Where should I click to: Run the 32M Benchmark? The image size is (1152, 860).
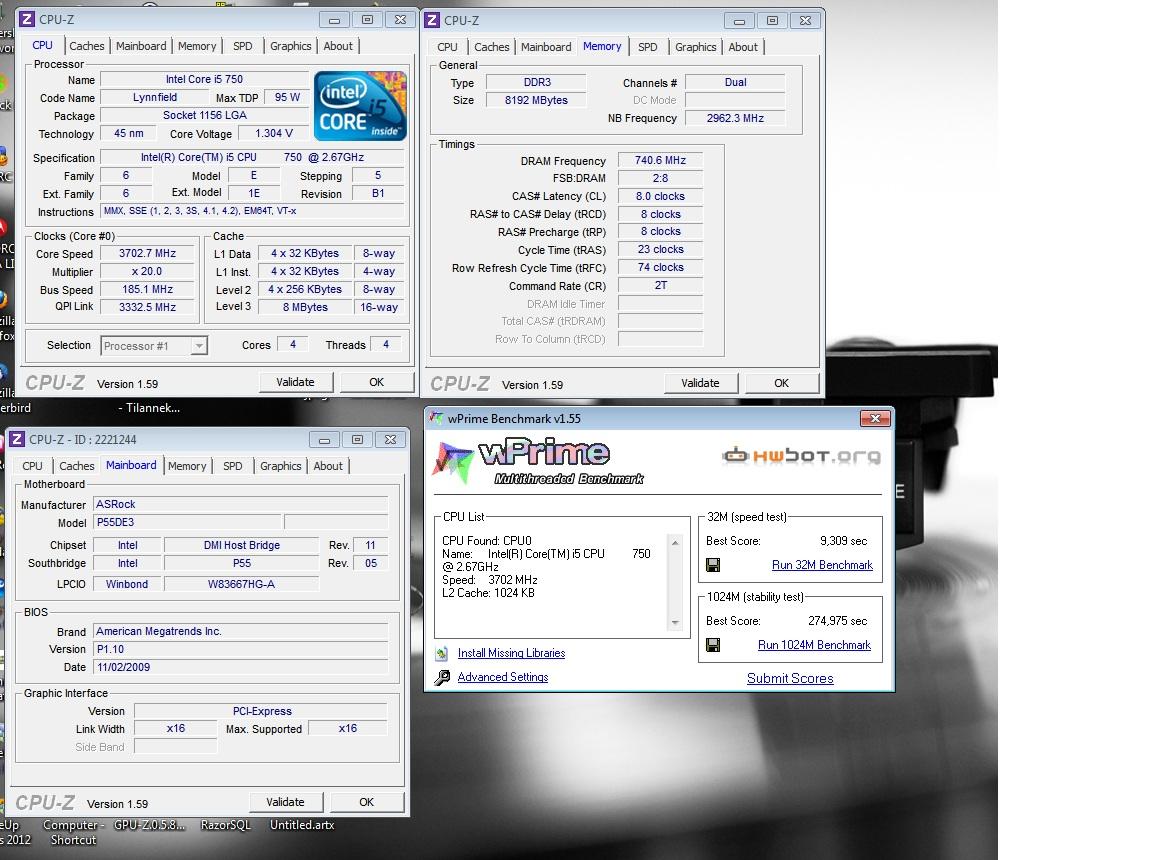(x=822, y=565)
